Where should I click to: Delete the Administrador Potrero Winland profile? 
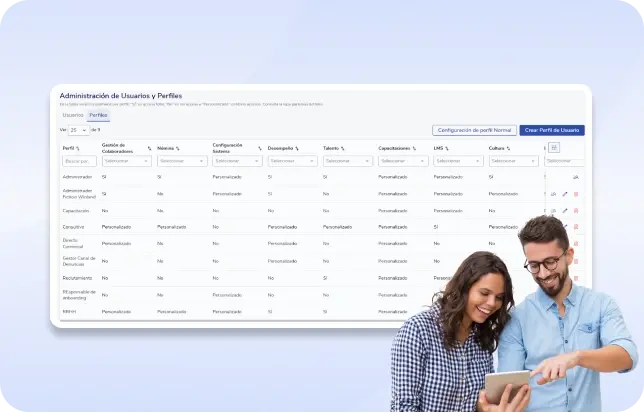tap(576, 194)
